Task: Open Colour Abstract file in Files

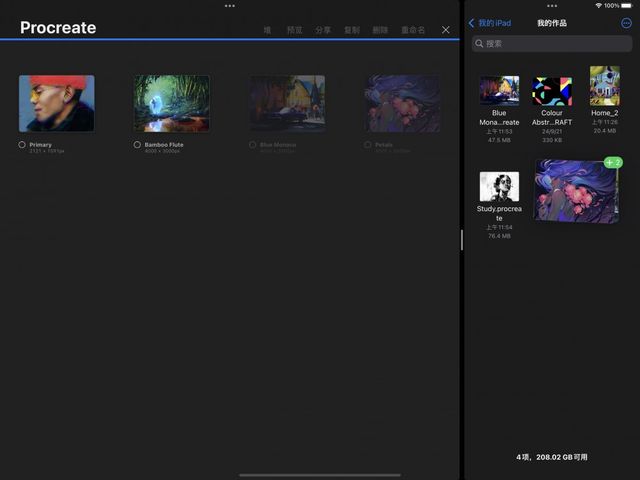Action: (x=552, y=91)
